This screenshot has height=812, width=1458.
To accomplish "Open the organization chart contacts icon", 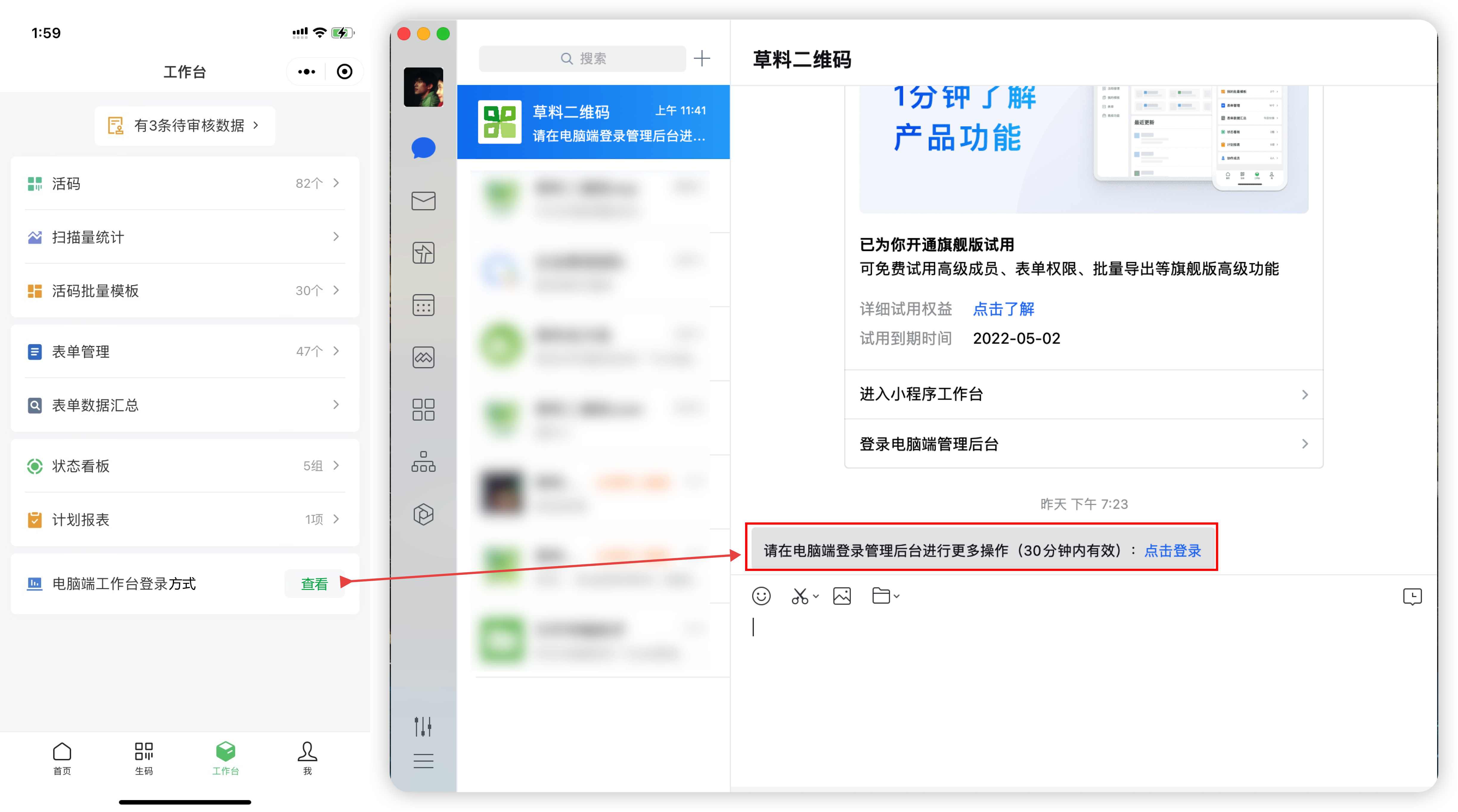I will tap(424, 461).
